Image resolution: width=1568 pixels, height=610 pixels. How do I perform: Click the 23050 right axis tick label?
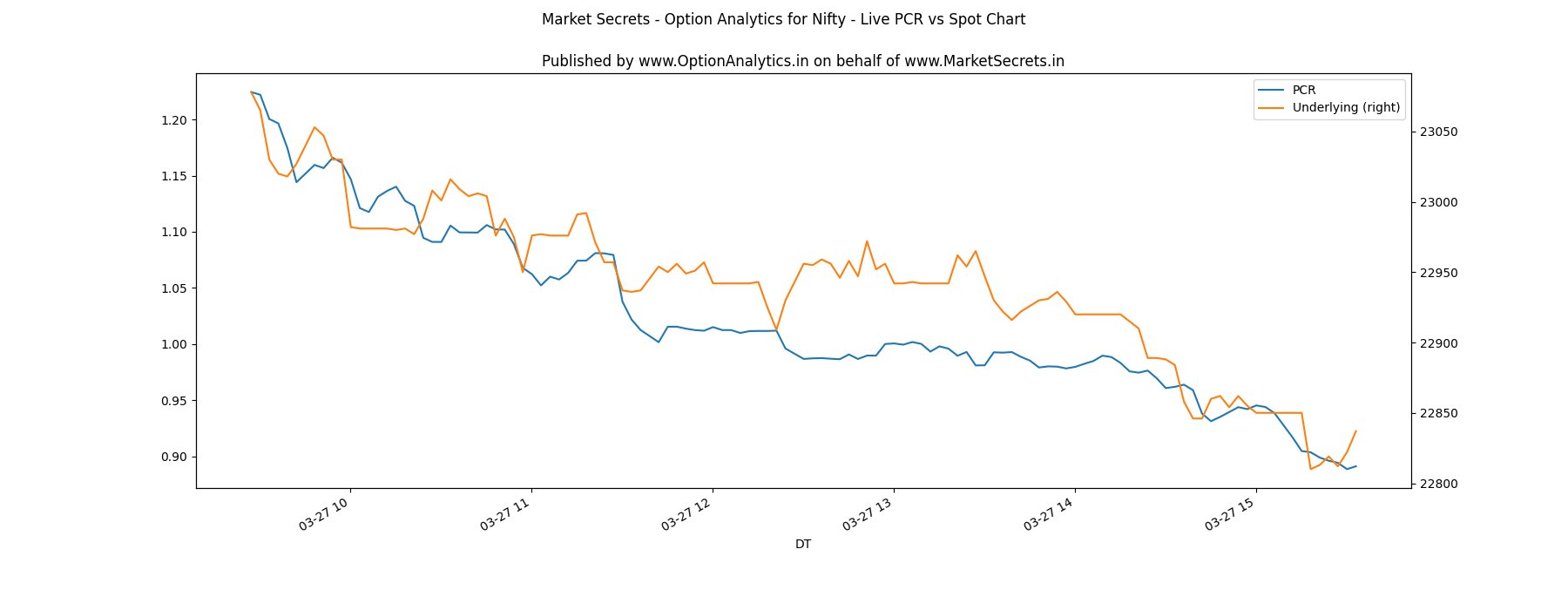(1438, 132)
